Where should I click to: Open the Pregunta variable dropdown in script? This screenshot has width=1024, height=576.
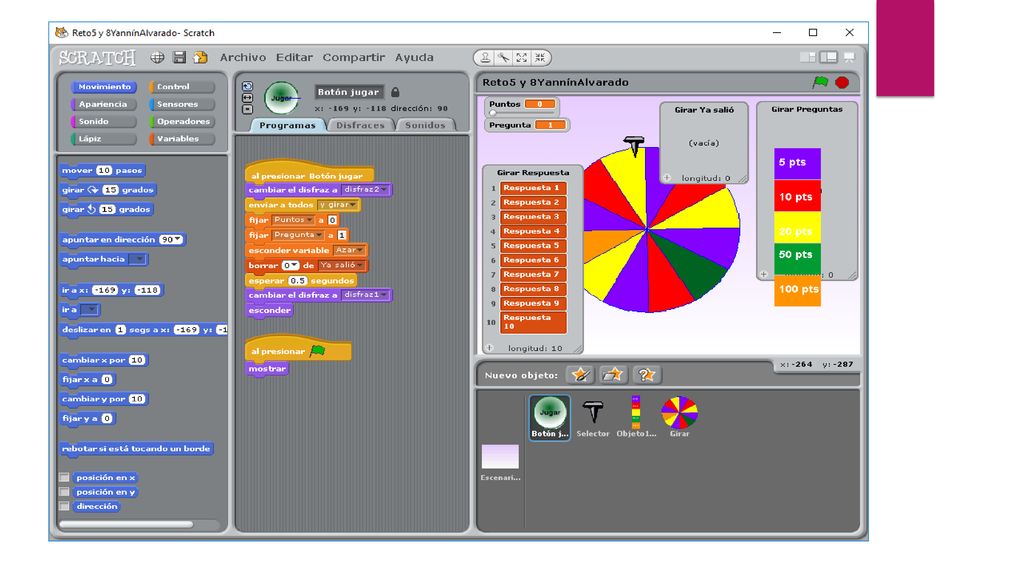[298, 235]
